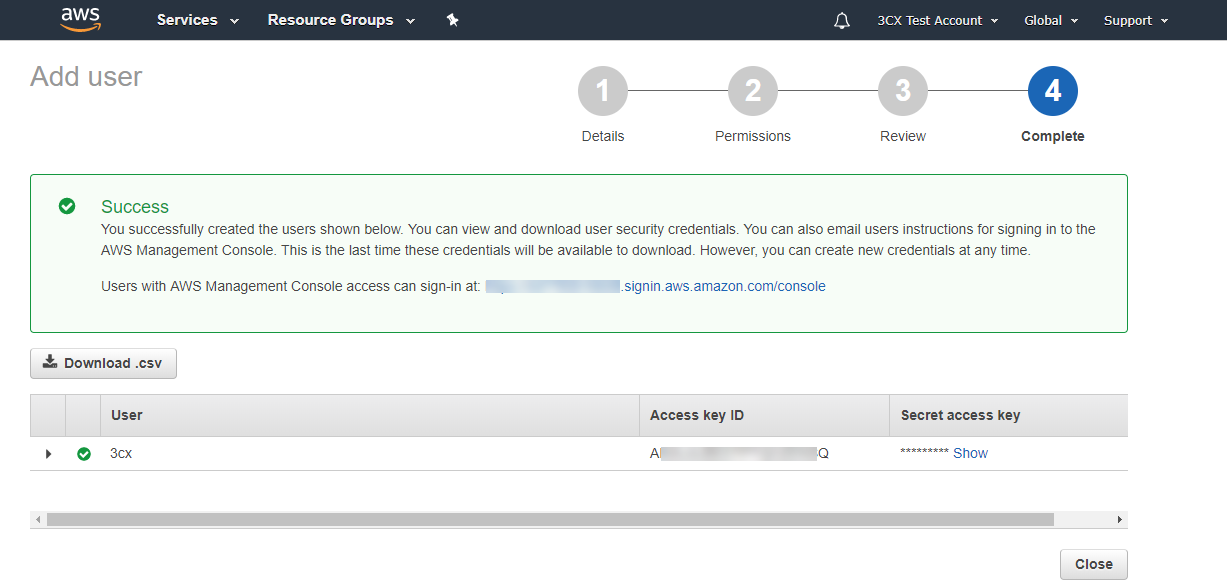Click green status check beside 3cx user

click(x=84, y=453)
